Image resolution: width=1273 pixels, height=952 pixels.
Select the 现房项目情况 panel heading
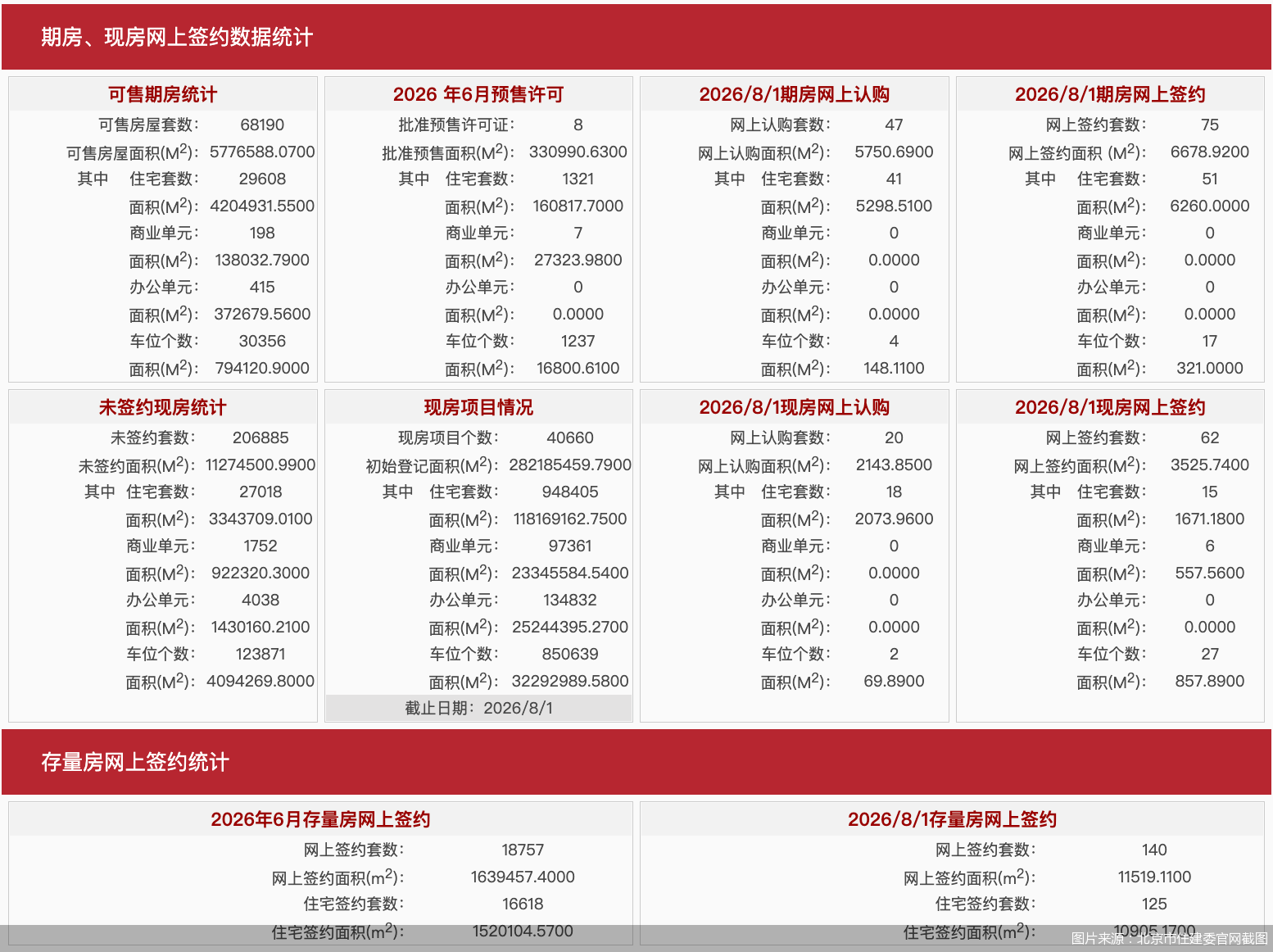pyautogui.click(x=478, y=407)
